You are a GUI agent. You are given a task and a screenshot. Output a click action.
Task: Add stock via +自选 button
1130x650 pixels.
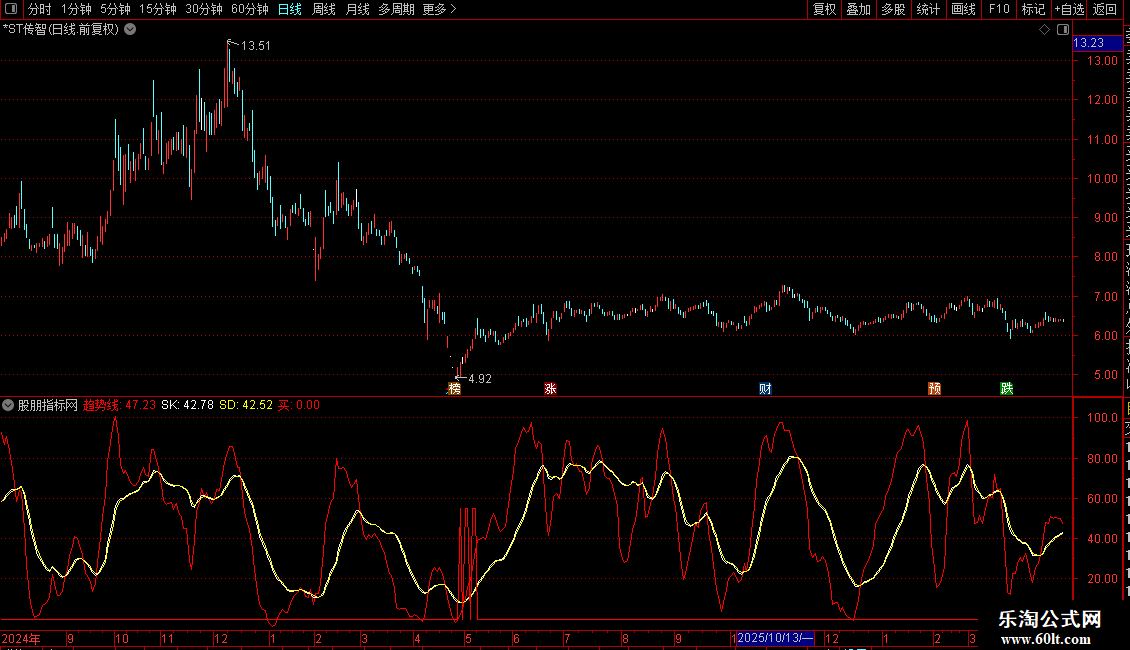(x=1069, y=9)
